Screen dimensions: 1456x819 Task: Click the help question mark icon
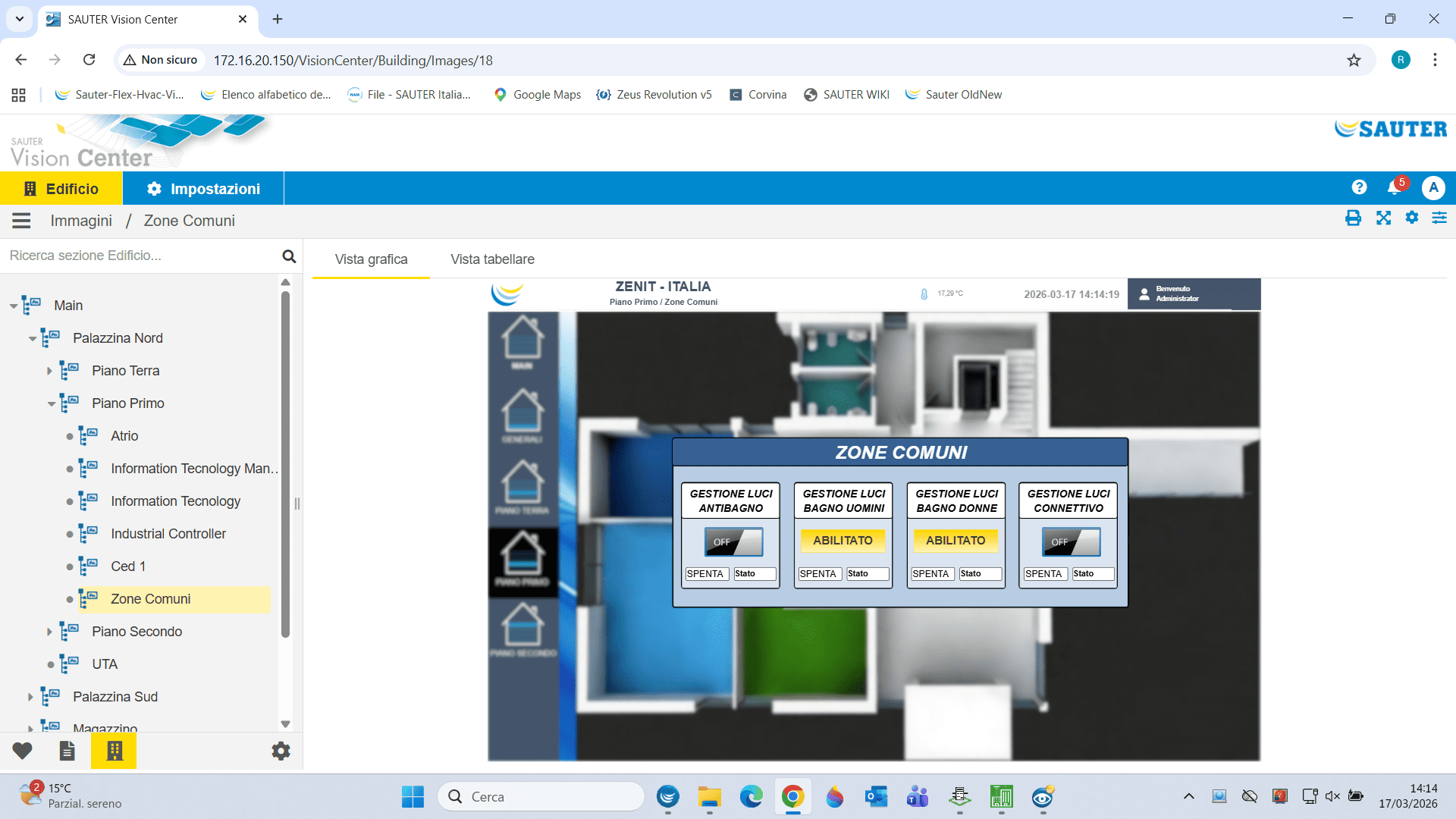click(1359, 187)
